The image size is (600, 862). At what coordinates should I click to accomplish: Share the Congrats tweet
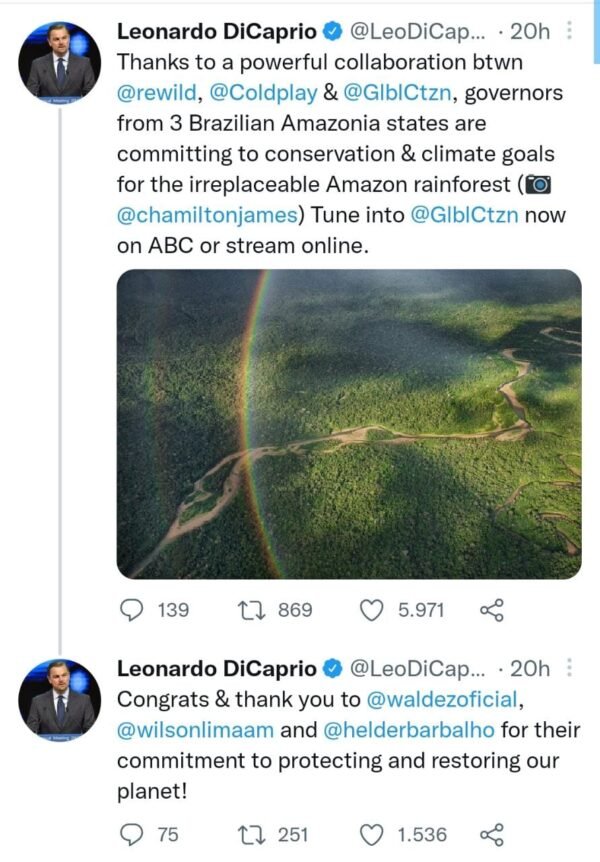coord(491,834)
